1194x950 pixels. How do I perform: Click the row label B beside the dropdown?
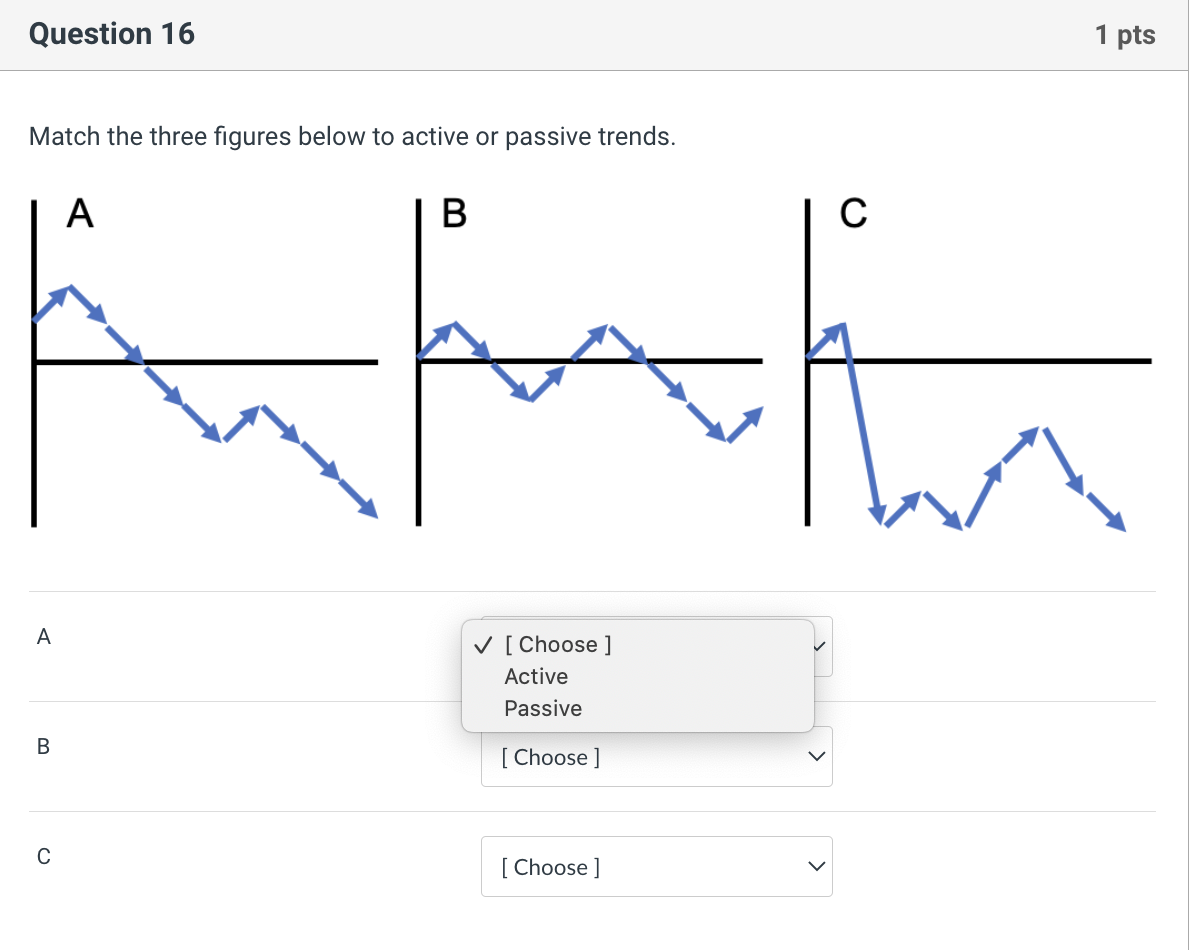43,746
